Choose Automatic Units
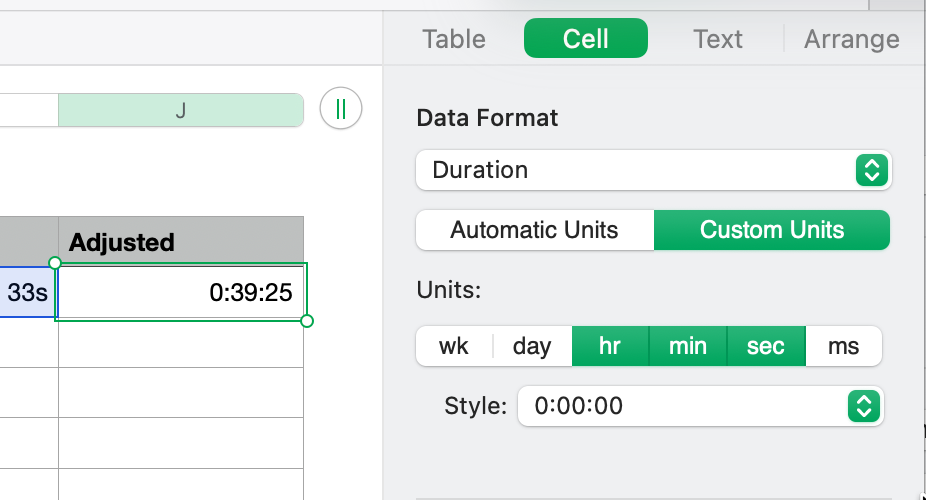The width and height of the screenshot is (926, 500). click(535, 230)
